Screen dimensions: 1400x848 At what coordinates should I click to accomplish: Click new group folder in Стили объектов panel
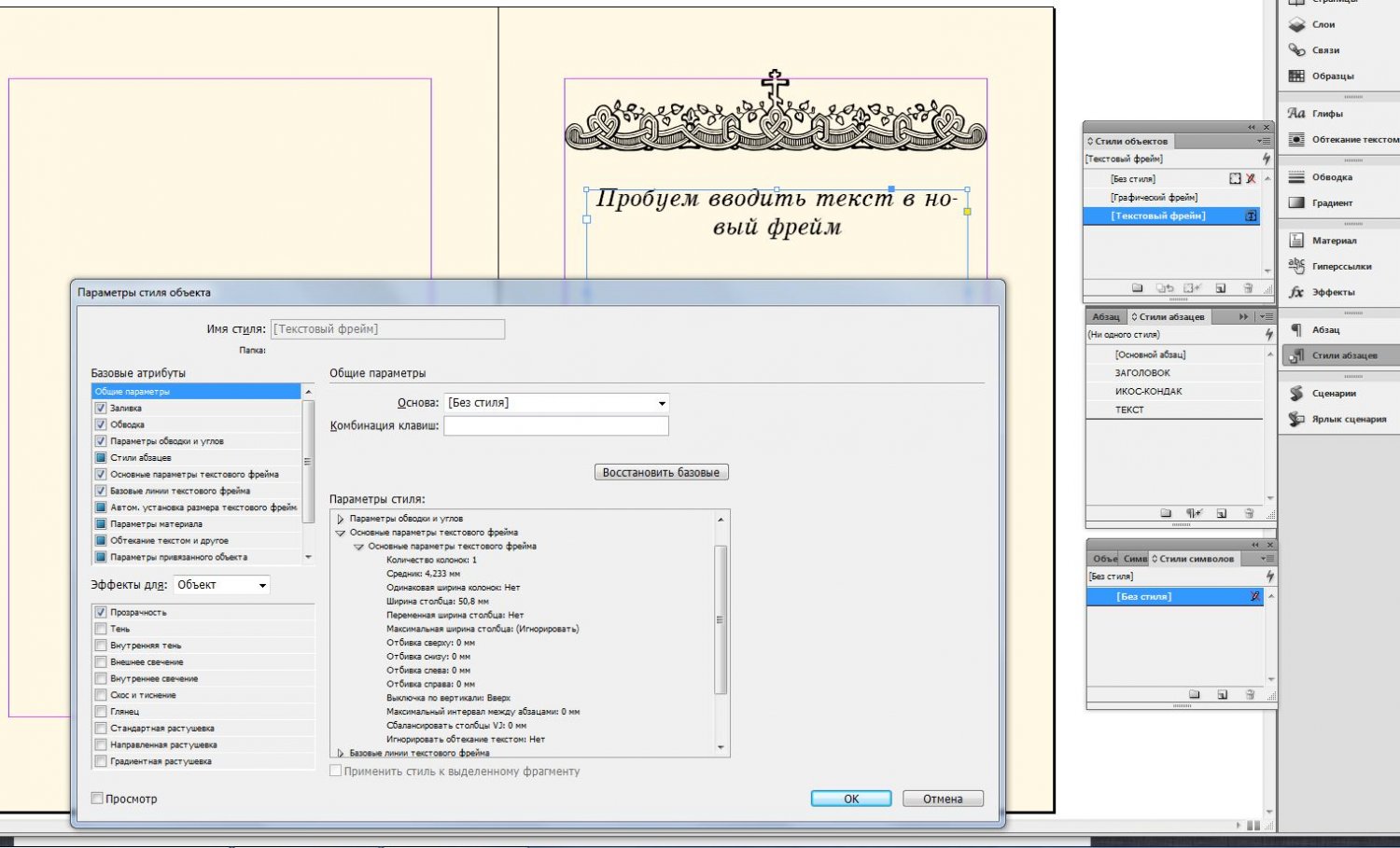click(1137, 288)
